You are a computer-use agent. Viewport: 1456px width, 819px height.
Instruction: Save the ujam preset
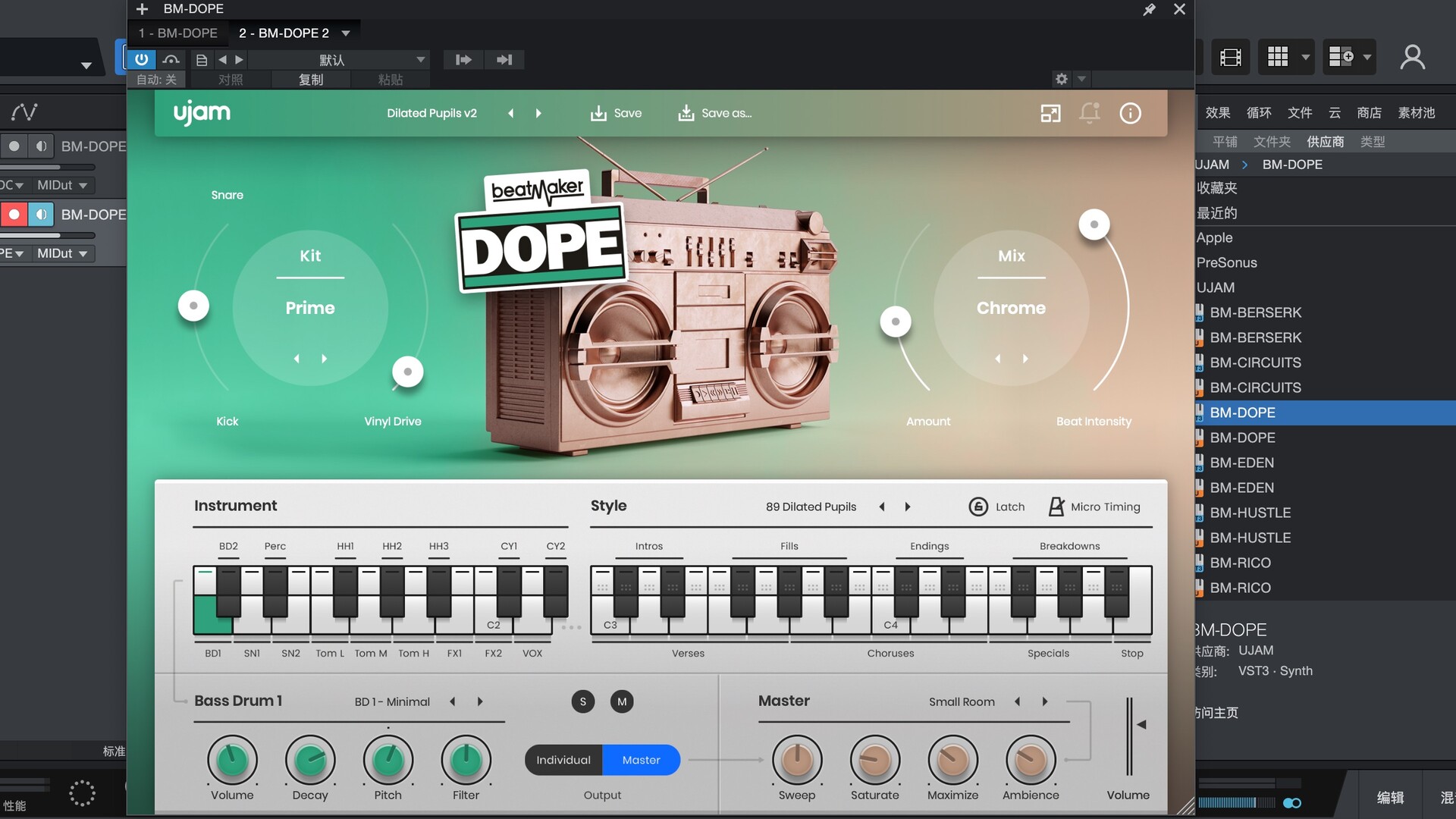(616, 113)
